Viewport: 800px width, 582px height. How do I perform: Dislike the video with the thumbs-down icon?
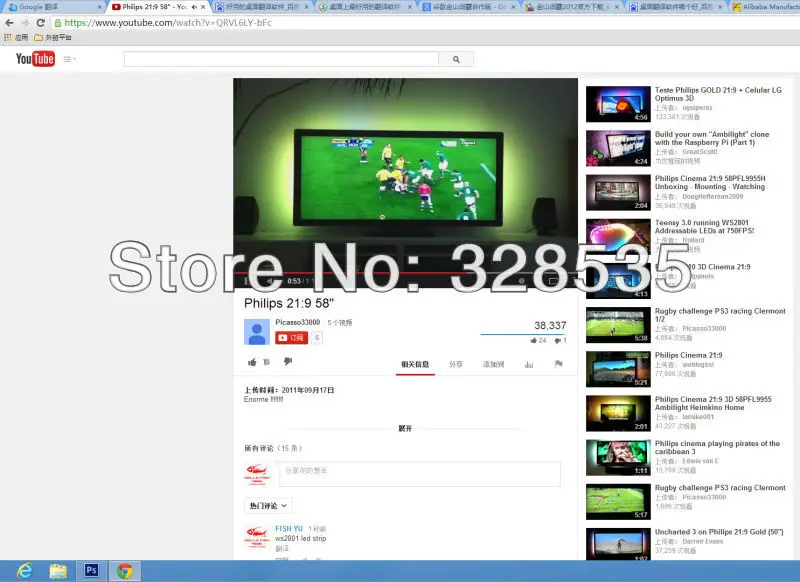[288, 362]
